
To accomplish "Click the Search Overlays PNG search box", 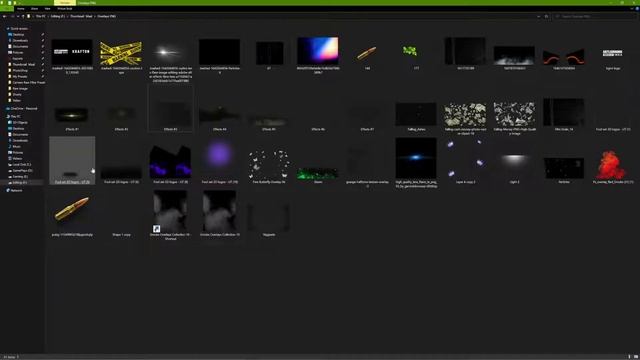I will click(594, 16).
